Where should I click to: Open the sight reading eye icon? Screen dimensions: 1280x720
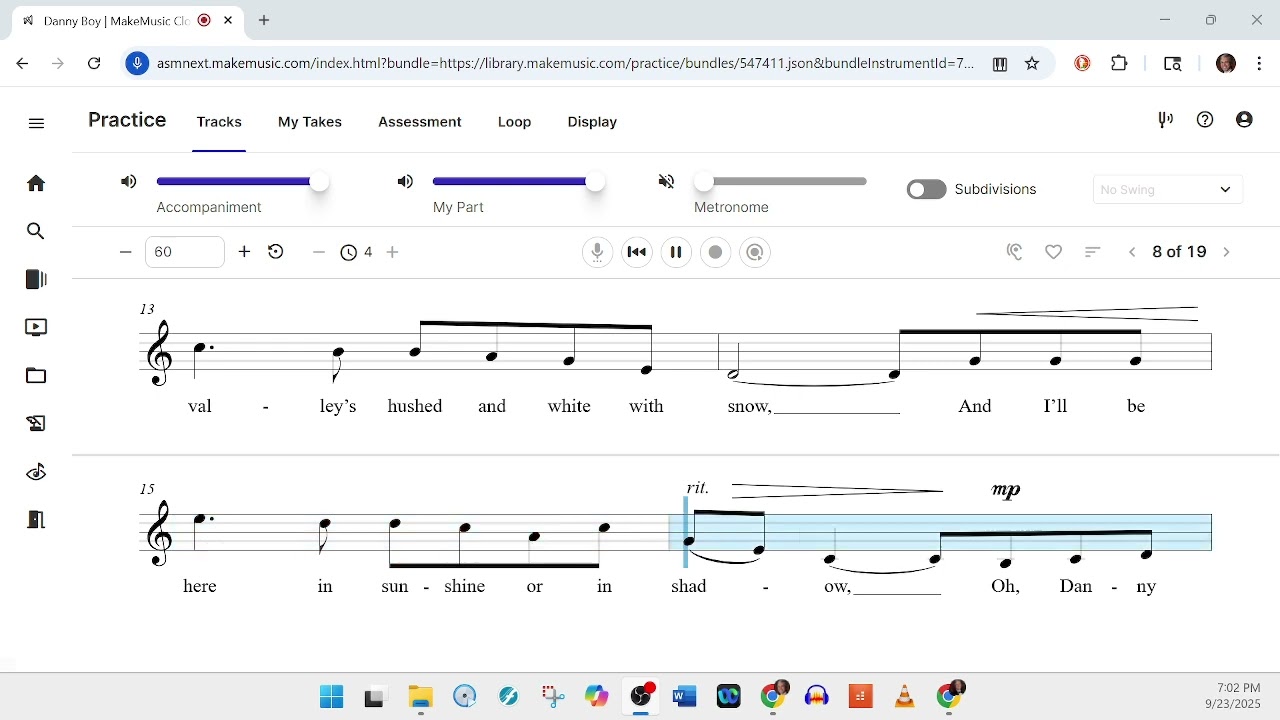coord(36,471)
